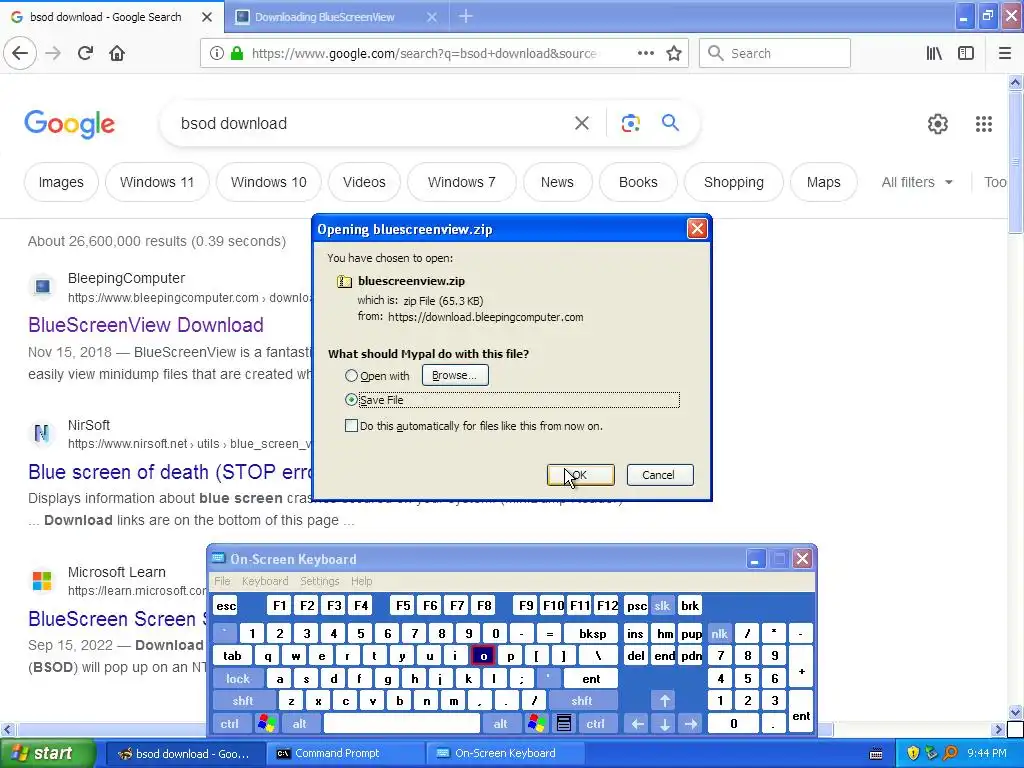Click the application menu key on keyboard

click(x=564, y=723)
